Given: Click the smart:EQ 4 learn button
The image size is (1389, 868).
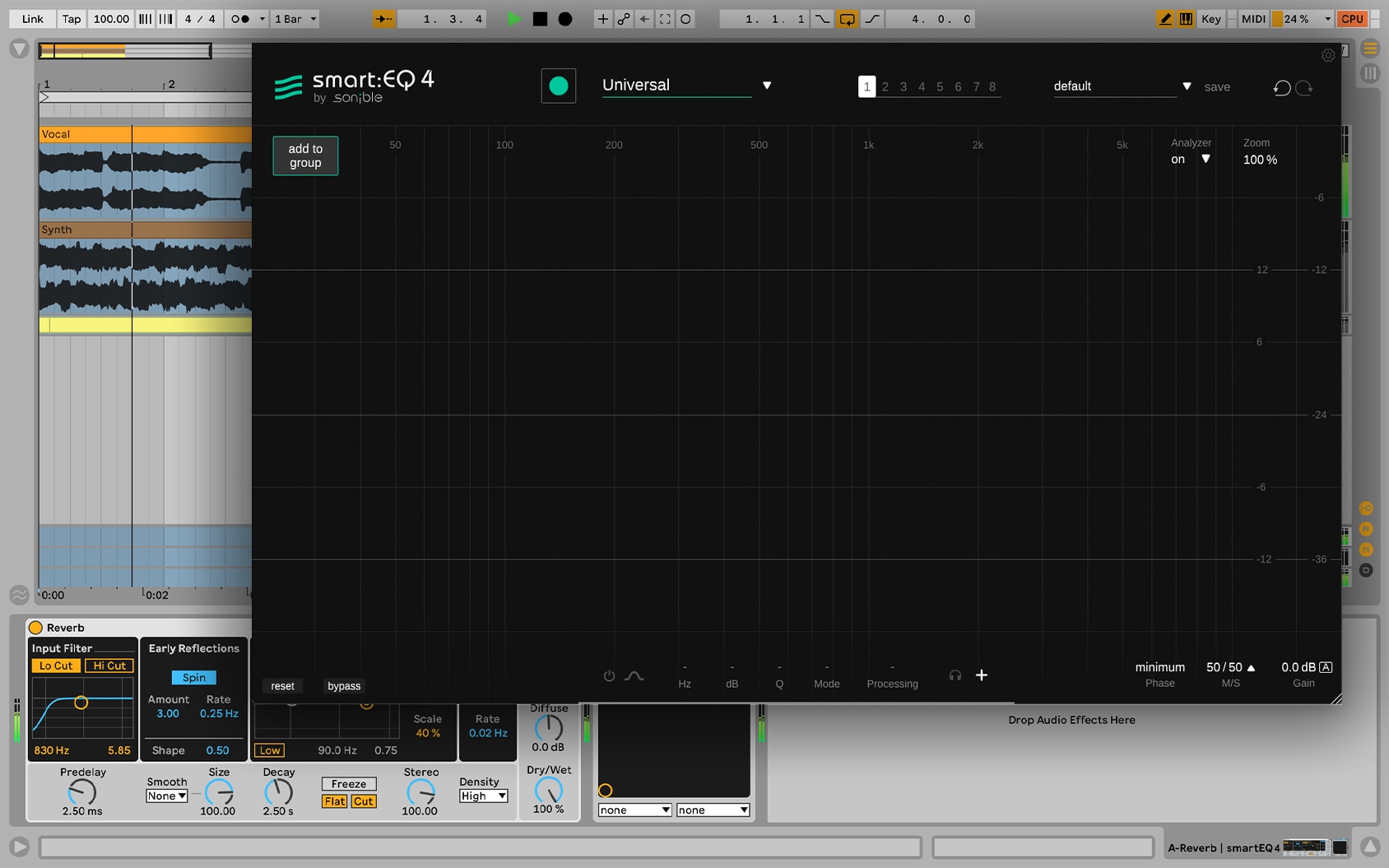Looking at the screenshot, I should click(x=558, y=86).
